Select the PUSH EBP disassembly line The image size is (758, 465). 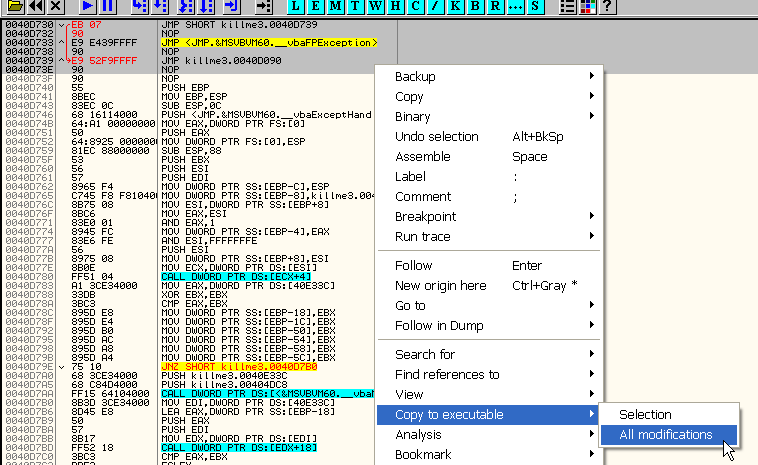[x=178, y=88]
